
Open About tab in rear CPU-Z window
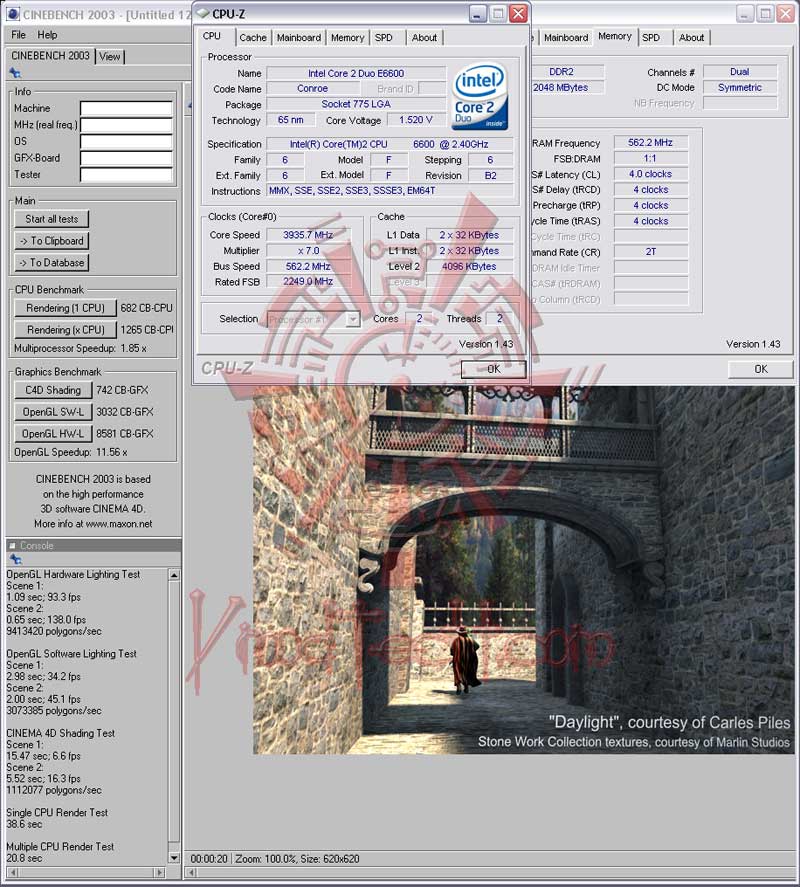coord(691,37)
